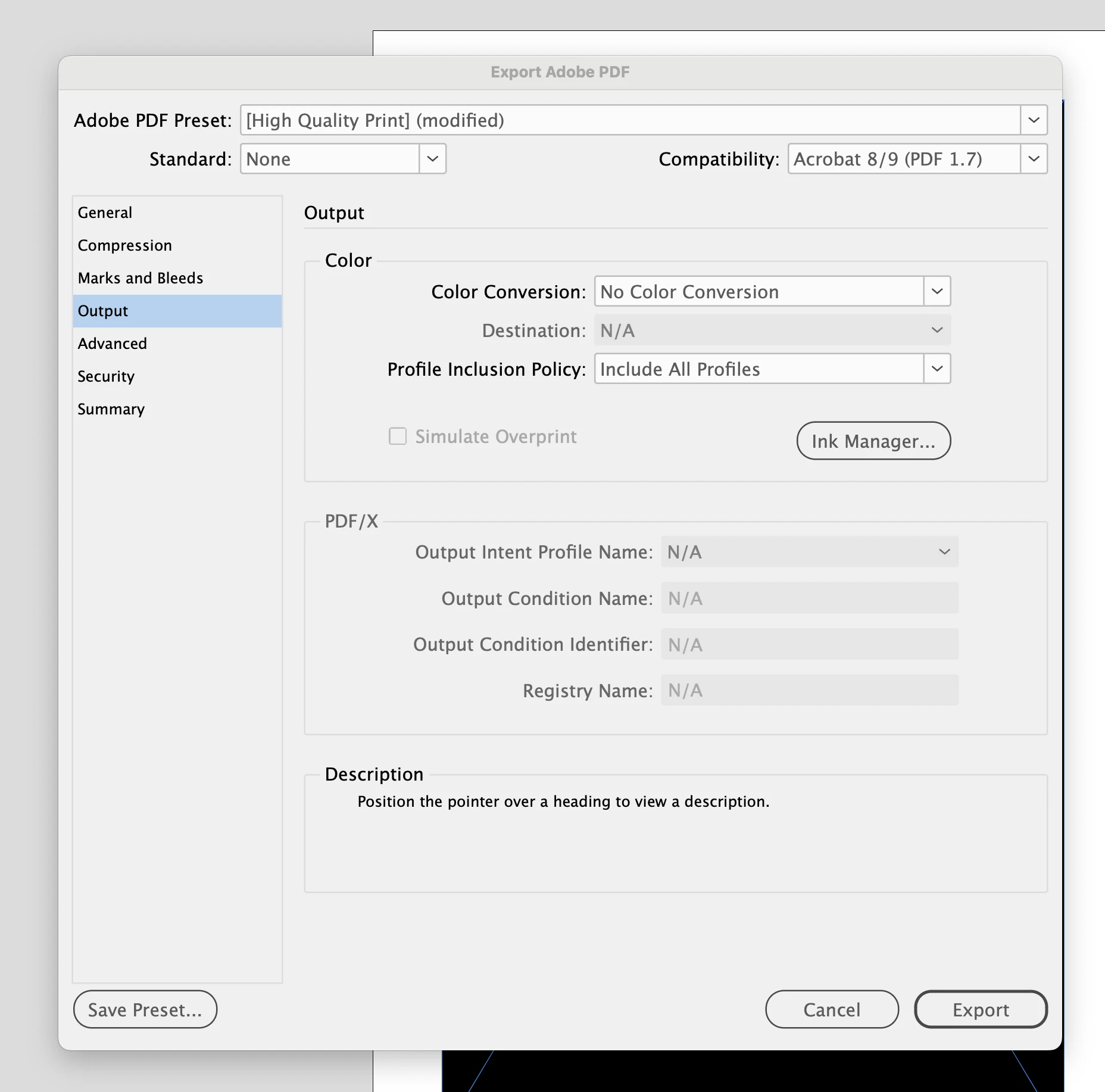This screenshot has width=1105, height=1092.
Task: Click the Output Condition Identifier field
Action: pos(810,644)
